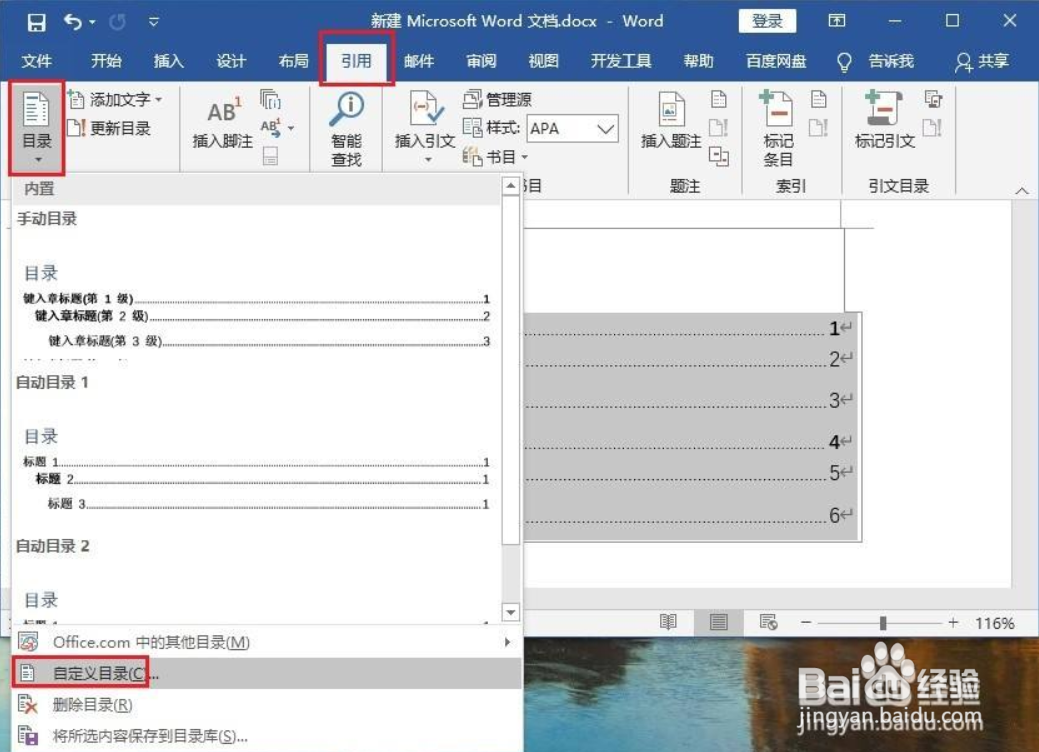Switch to the 视图 tab
The height and width of the screenshot is (752, 1039).
(543, 62)
